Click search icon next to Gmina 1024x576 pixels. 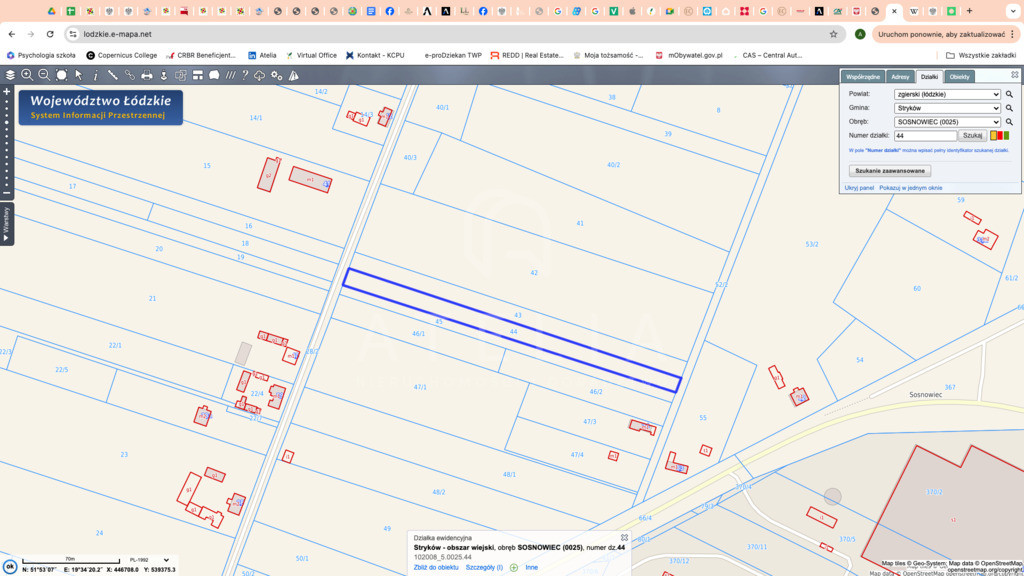1009,108
